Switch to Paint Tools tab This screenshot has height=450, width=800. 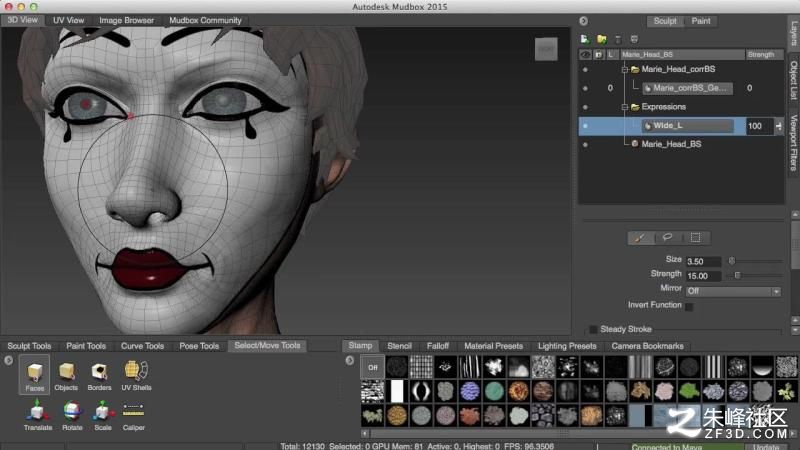(86, 346)
